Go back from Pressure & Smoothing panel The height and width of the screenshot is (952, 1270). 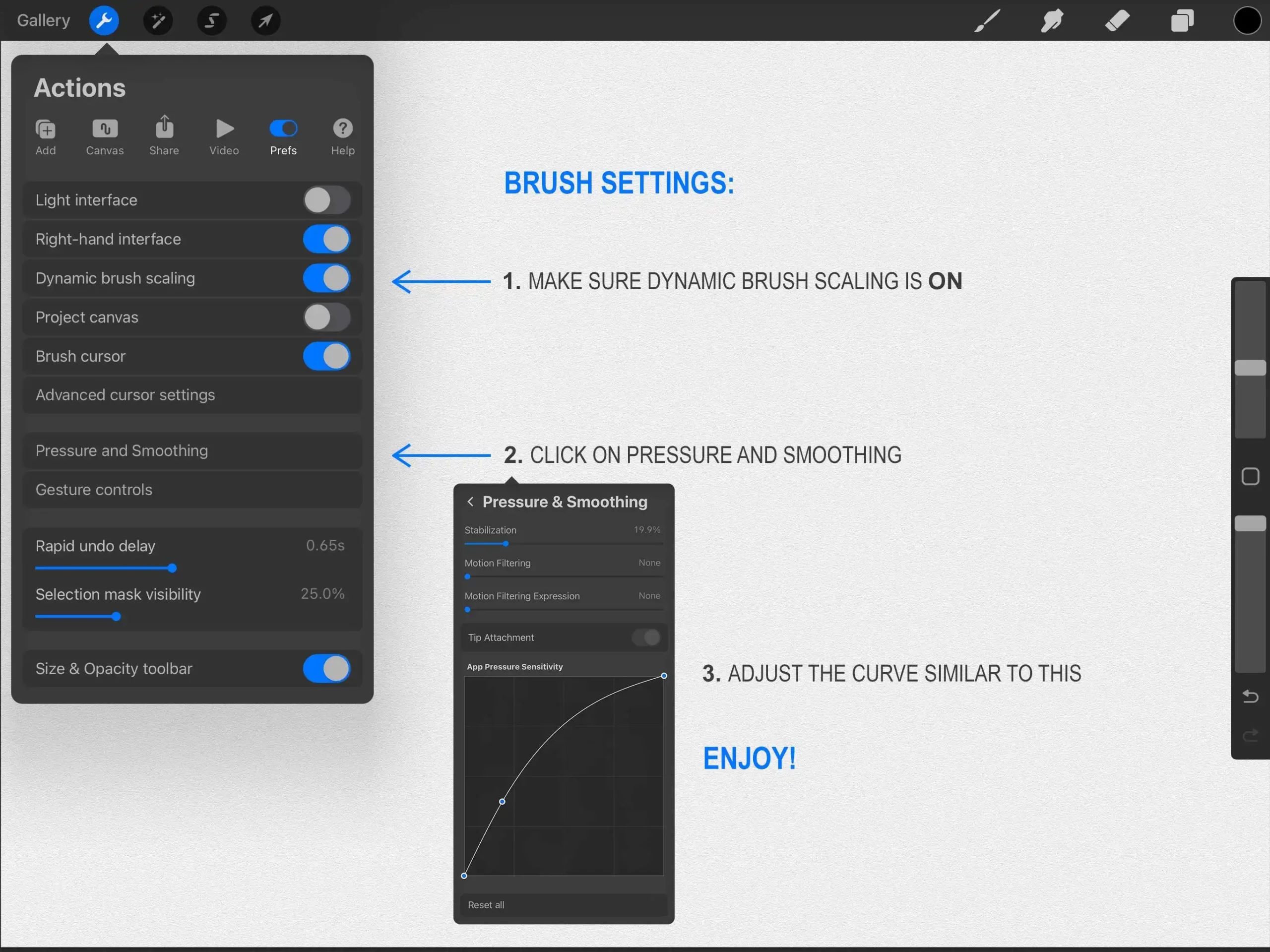pos(470,501)
